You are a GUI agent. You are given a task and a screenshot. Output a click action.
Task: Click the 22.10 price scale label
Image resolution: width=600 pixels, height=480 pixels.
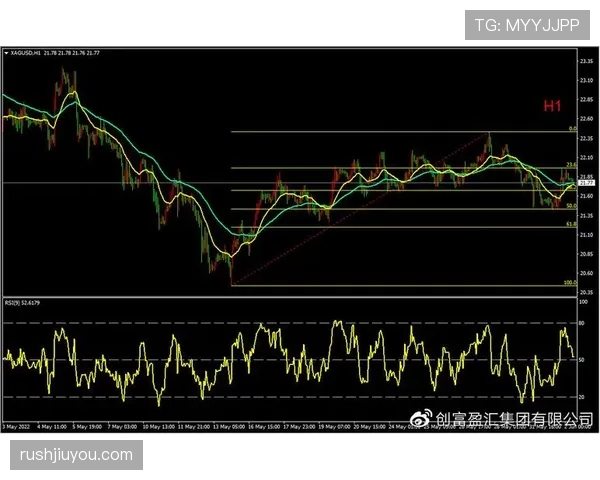point(586,157)
